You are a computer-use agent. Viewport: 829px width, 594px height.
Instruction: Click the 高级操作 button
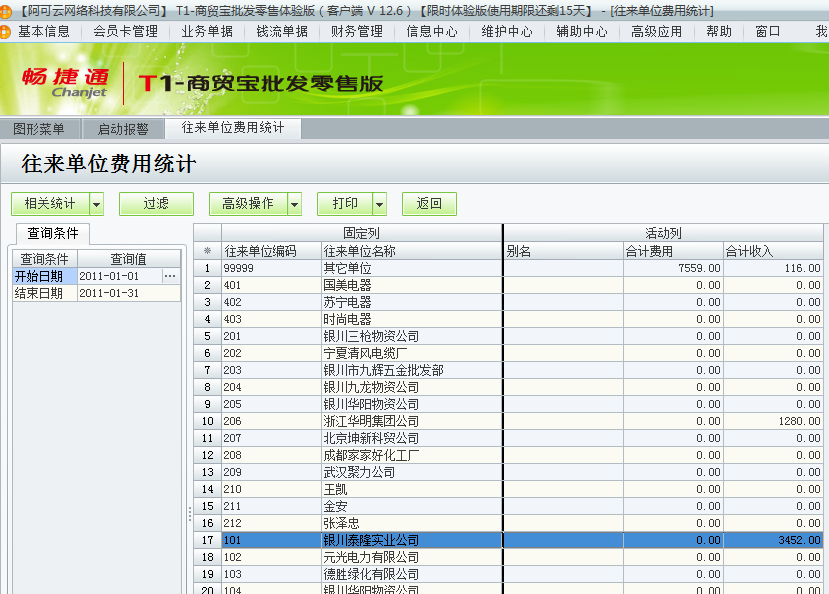point(248,204)
